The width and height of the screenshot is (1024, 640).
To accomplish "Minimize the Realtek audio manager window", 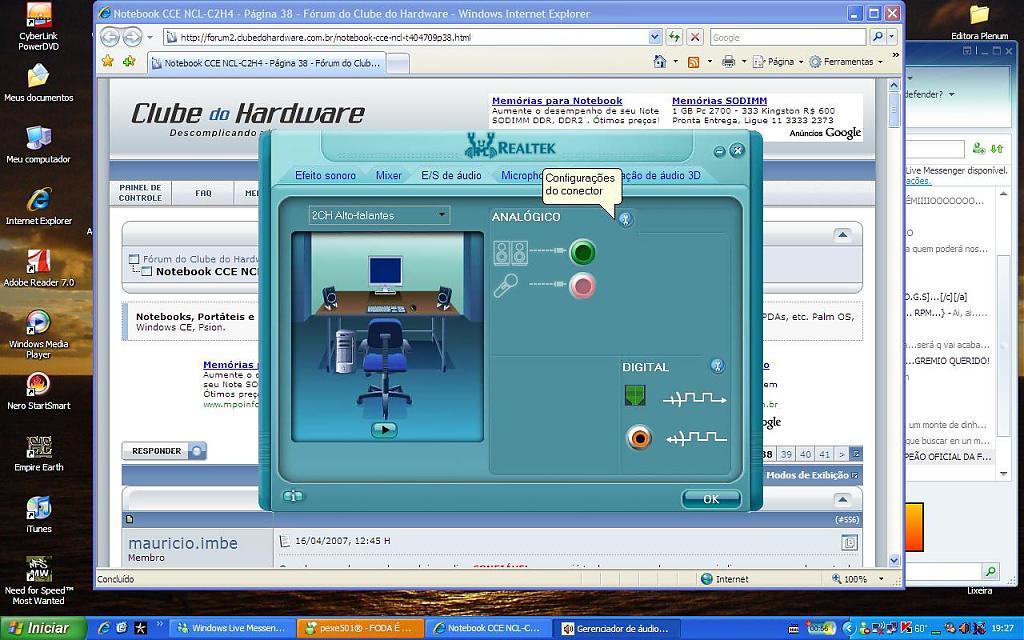I will [719, 152].
